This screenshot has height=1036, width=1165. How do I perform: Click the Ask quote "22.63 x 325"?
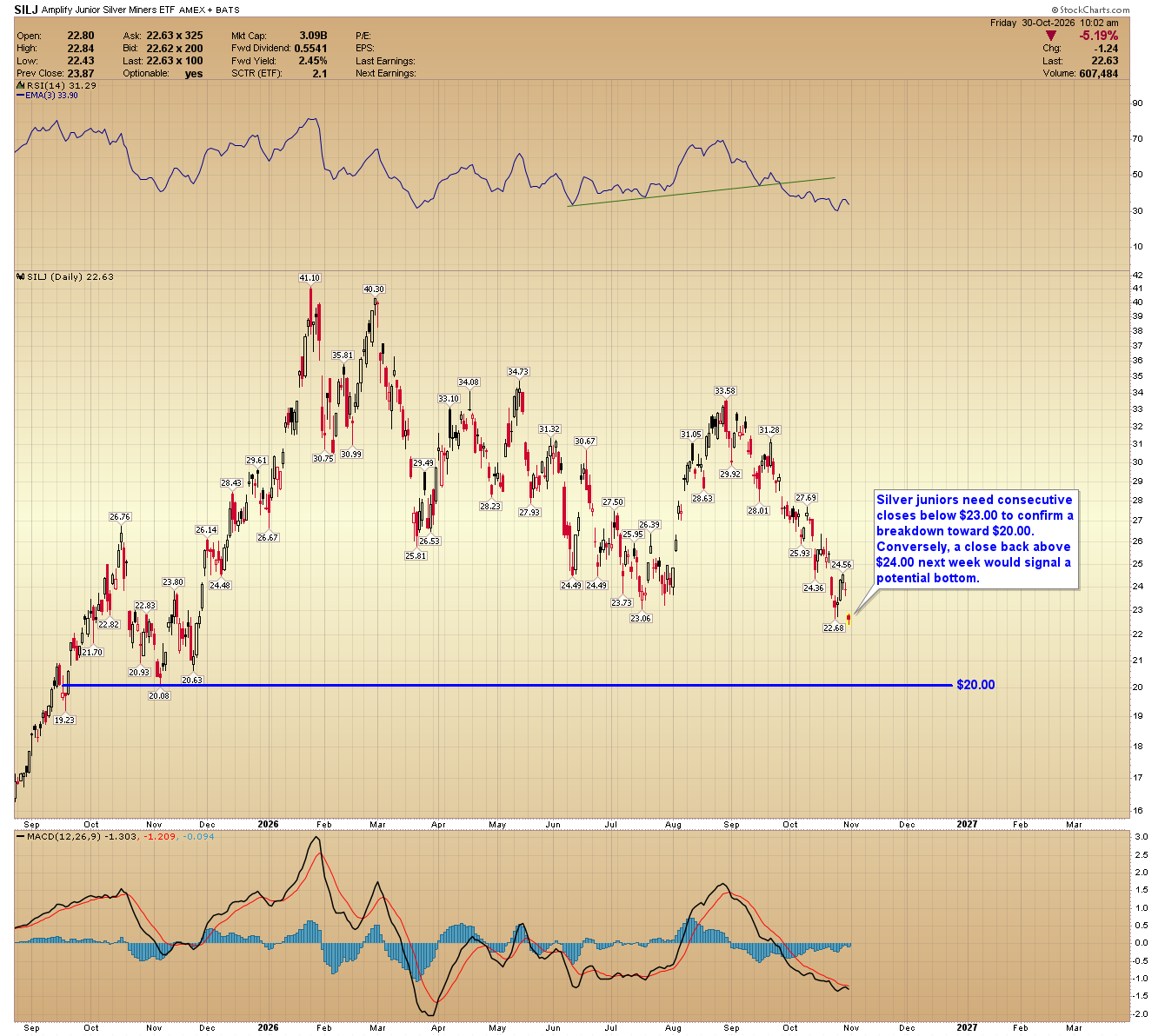(175, 37)
